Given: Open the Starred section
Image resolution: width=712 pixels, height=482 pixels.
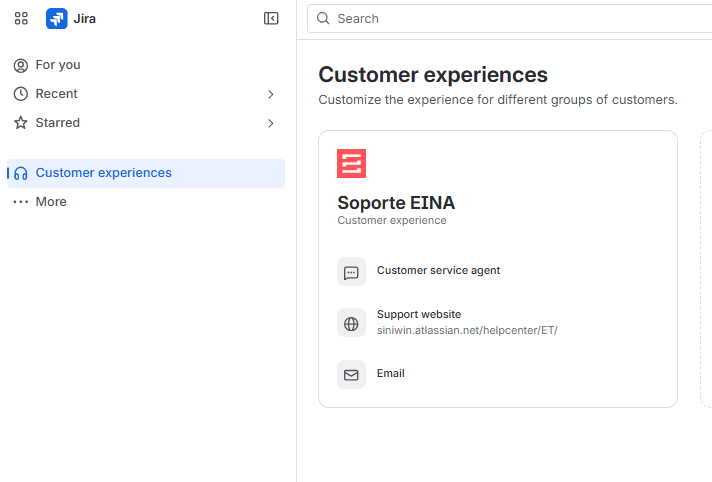Looking at the screenshot, I should coord(58,123).
